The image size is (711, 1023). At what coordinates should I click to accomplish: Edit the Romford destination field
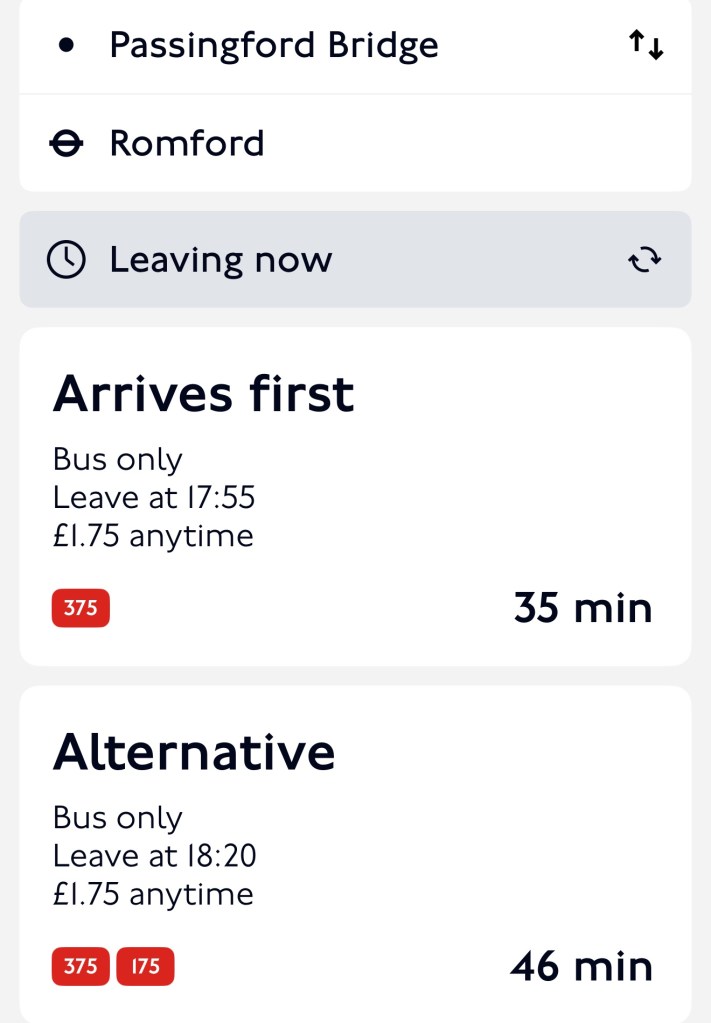point(187,144)
